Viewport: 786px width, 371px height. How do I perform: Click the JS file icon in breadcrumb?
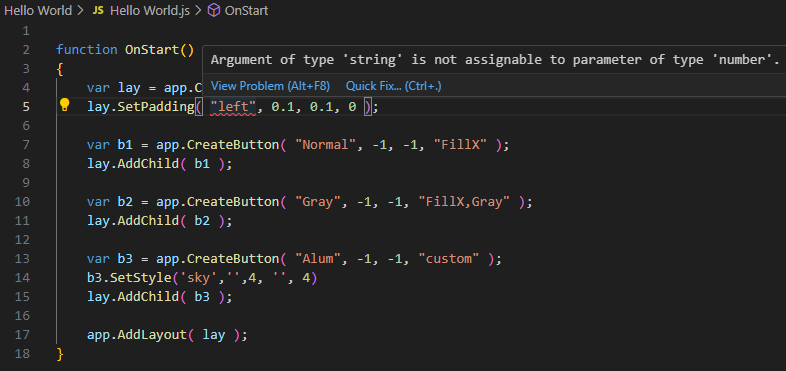pos(98,11)
